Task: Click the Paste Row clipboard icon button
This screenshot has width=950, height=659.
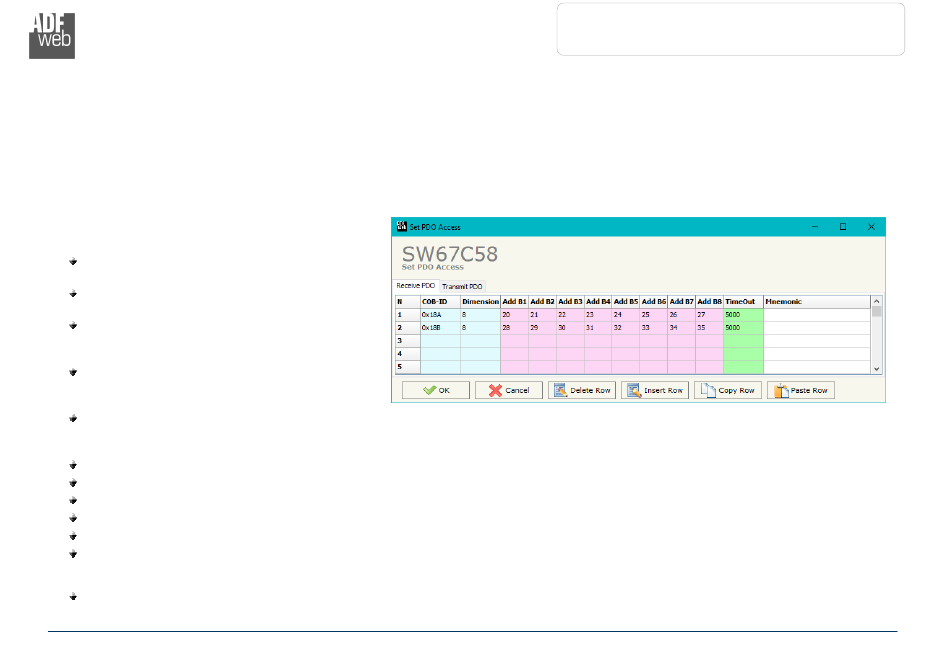Action: (x=800, y=390)
